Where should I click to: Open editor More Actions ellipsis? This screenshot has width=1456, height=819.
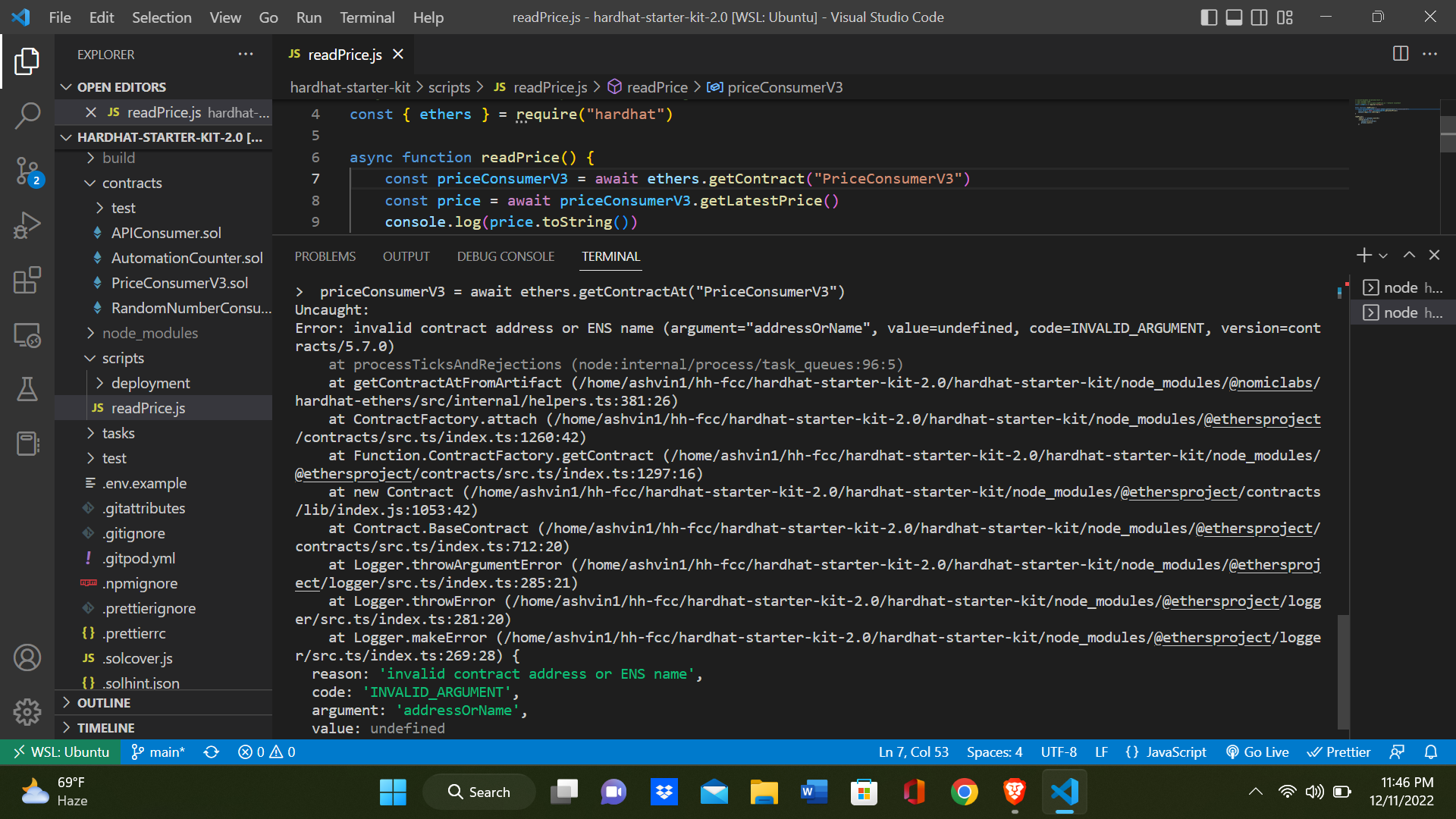1429,54
